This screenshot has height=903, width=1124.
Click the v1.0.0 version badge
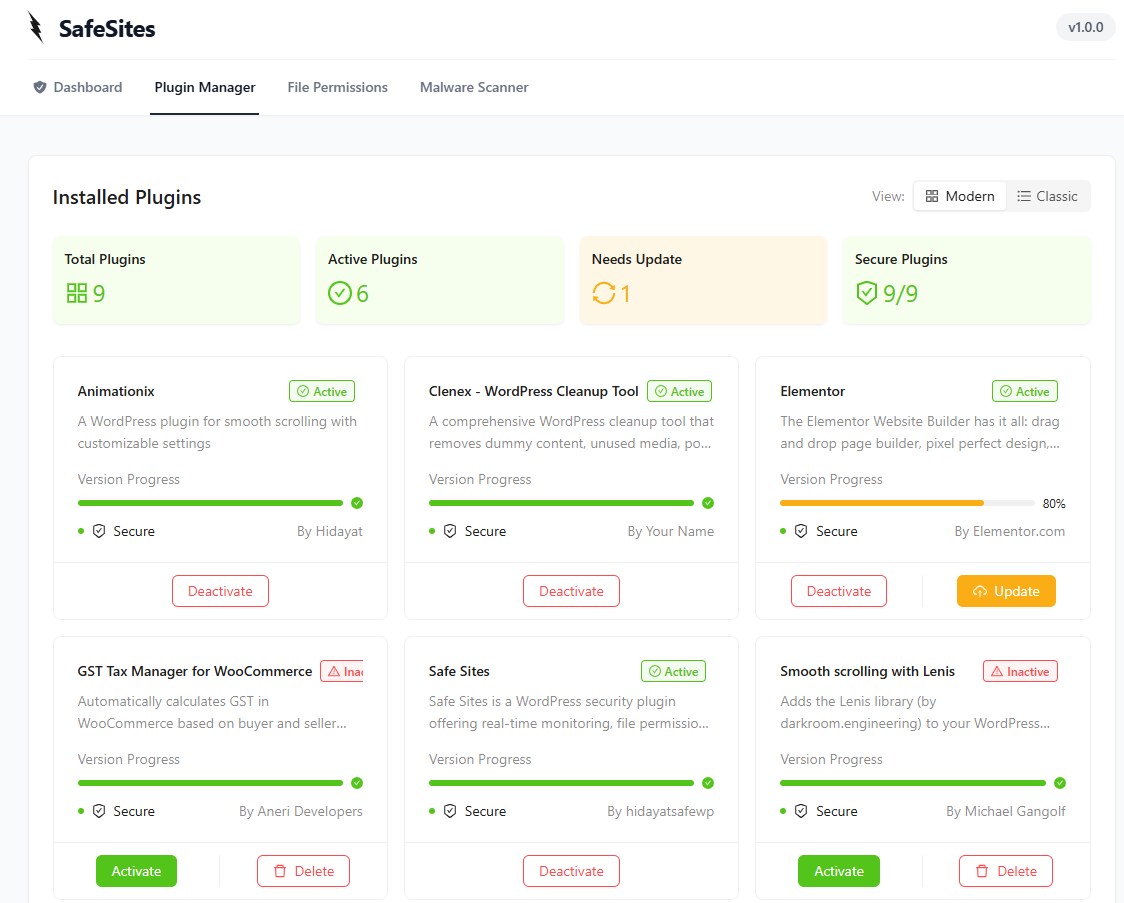[1085, 27]
